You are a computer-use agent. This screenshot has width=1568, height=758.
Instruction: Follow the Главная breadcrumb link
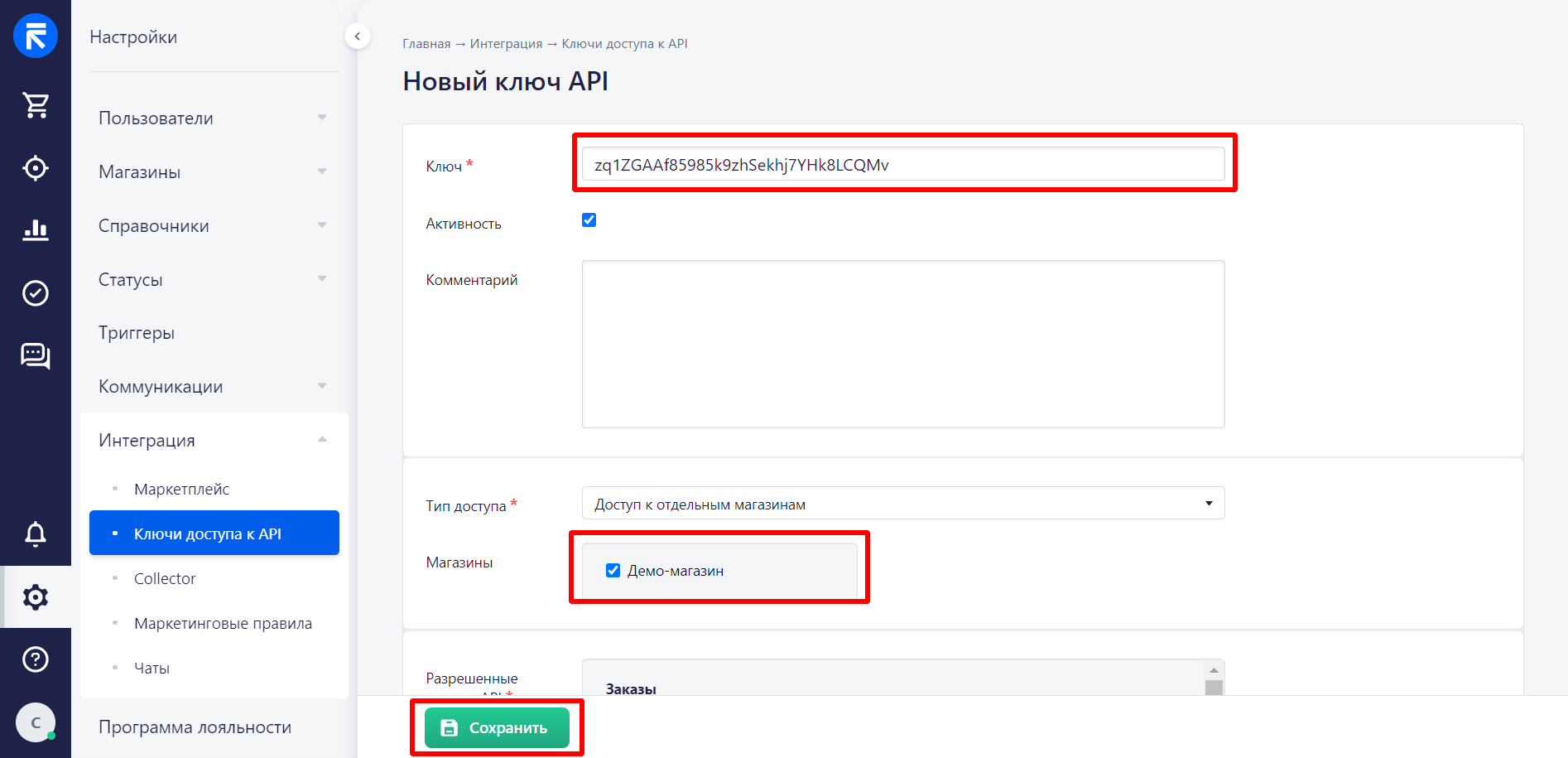[x=426, y=44]
